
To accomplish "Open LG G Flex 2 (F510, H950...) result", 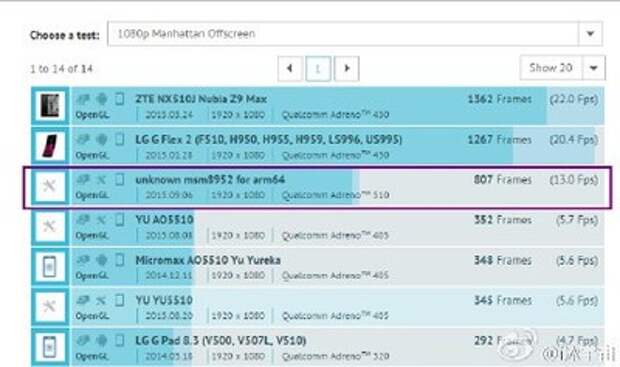I will 269,139.
